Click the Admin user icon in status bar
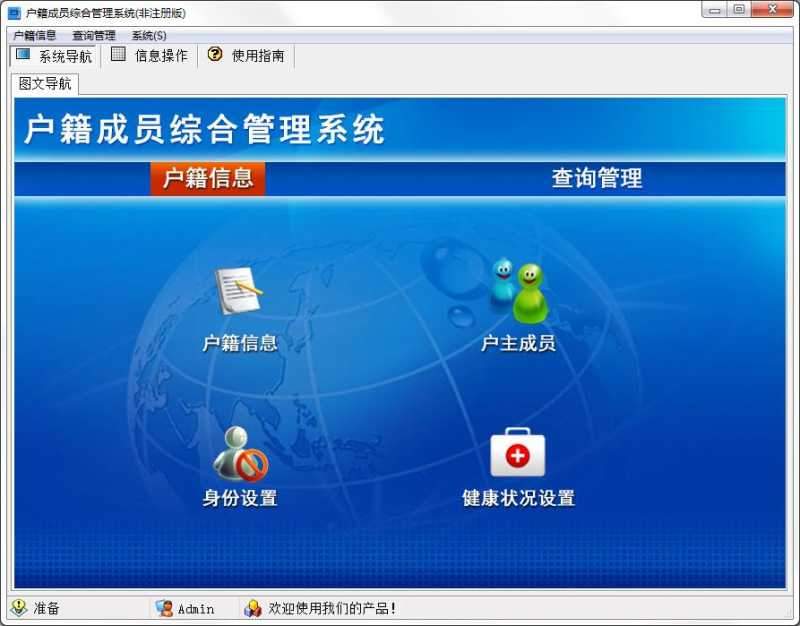Screen dimensions: 800x626 163,608
